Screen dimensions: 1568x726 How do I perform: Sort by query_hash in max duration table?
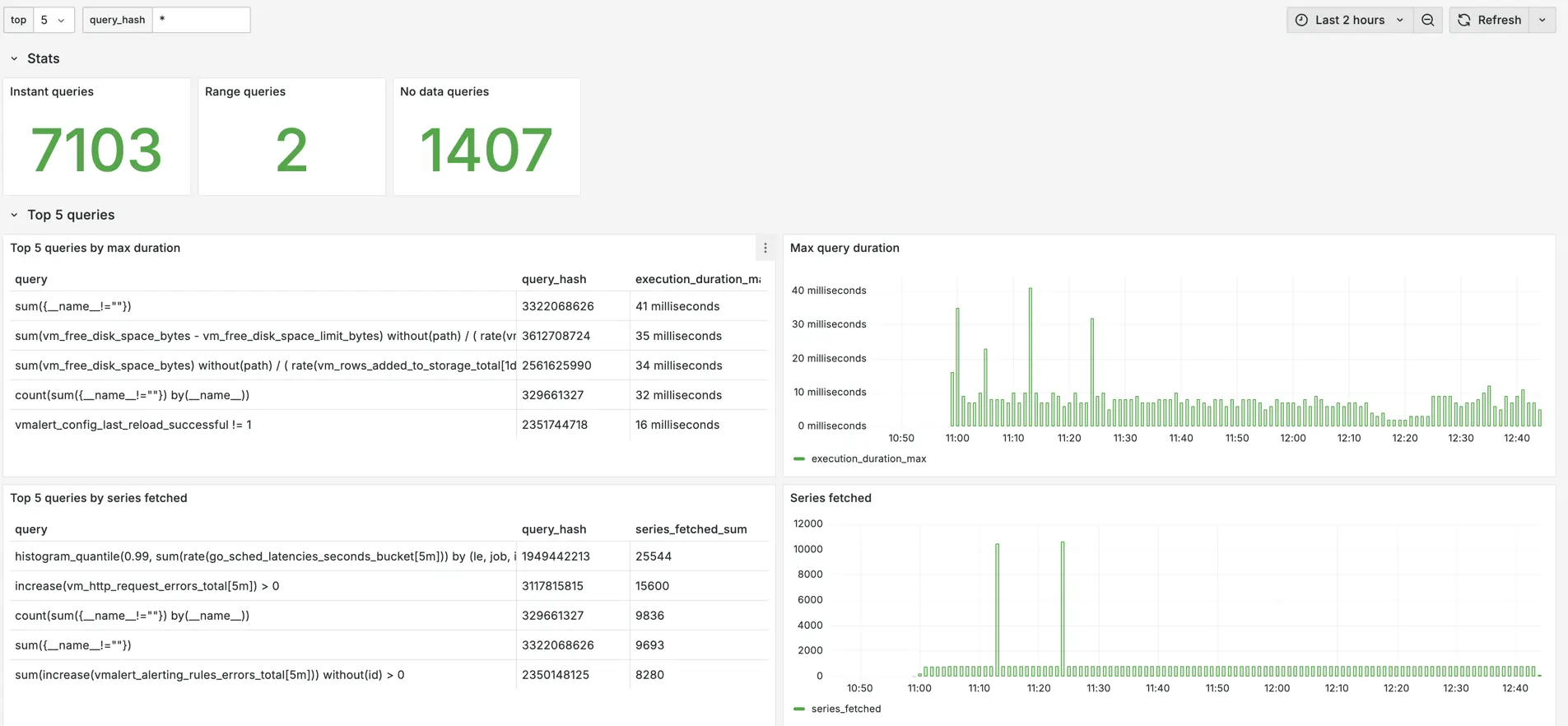(x=553, y=279)
